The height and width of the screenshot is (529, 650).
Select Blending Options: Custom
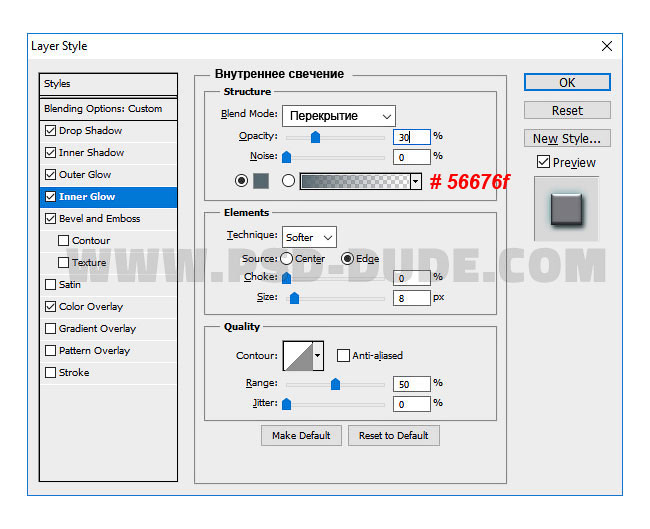click(x=108, y=109)
